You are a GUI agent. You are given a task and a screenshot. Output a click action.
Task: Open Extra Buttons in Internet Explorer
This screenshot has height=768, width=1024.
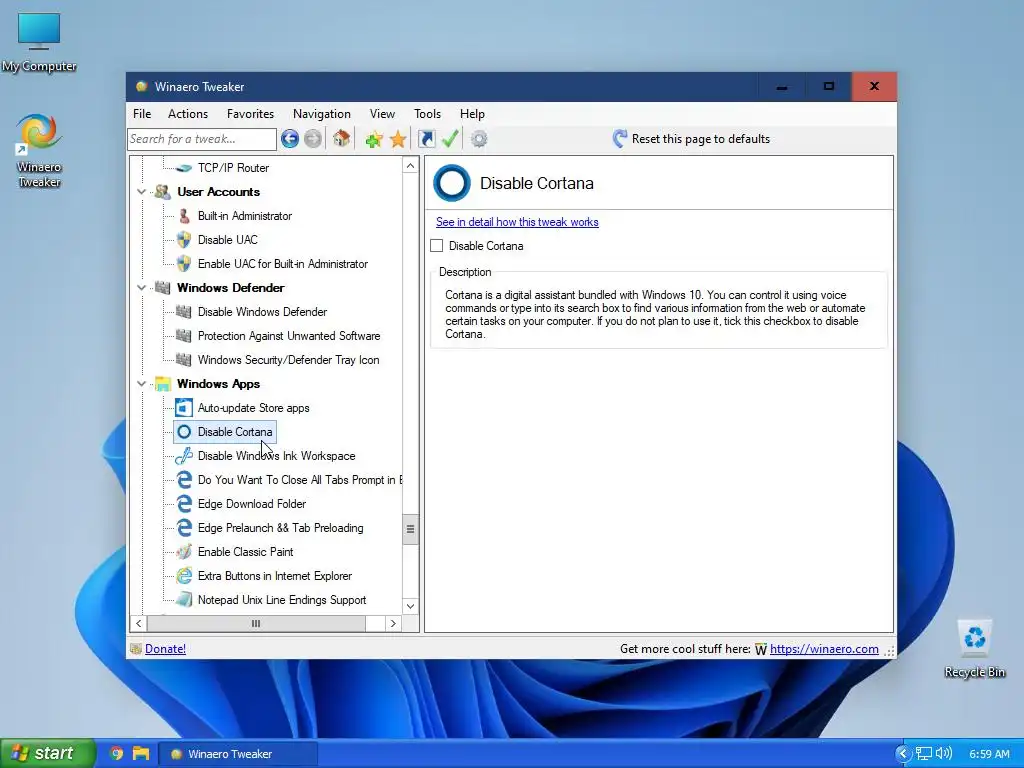tap(274, 576)
